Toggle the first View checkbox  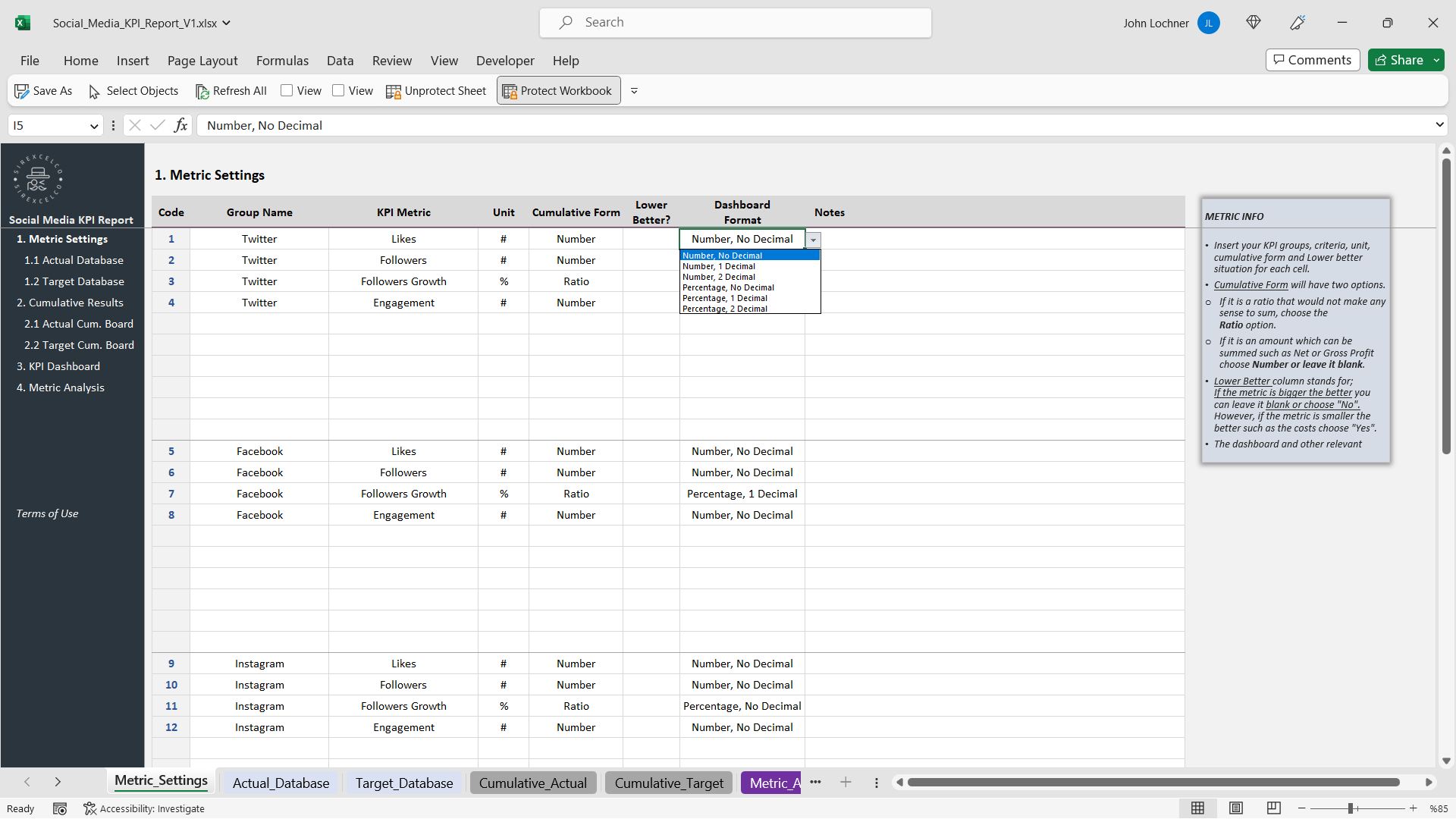click(x=287, y=90)
